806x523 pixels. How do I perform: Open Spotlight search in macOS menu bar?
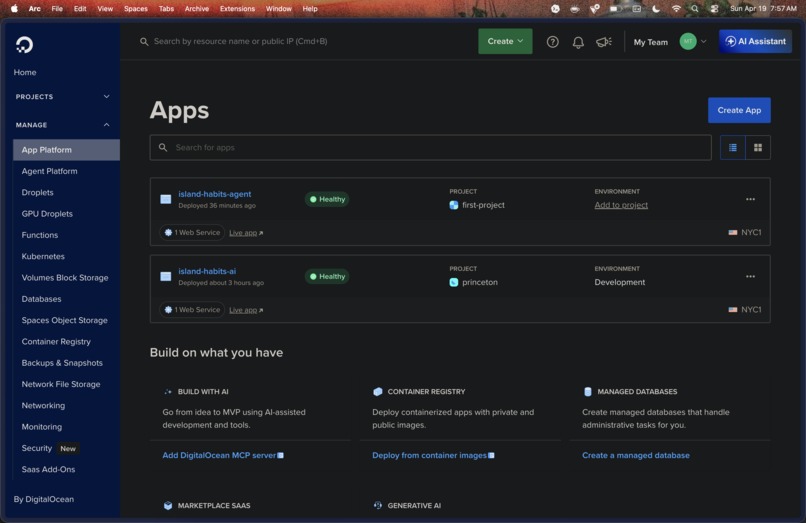click(695, 9)
